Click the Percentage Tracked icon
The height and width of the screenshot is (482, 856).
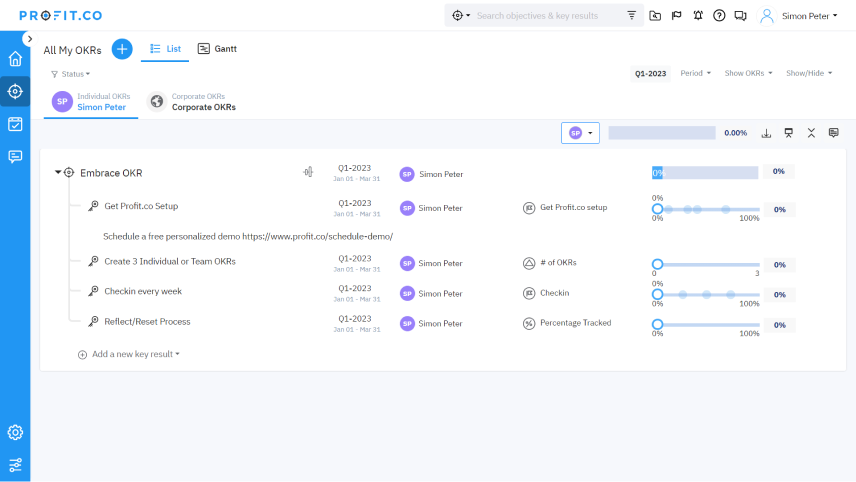tap(528, 324)
